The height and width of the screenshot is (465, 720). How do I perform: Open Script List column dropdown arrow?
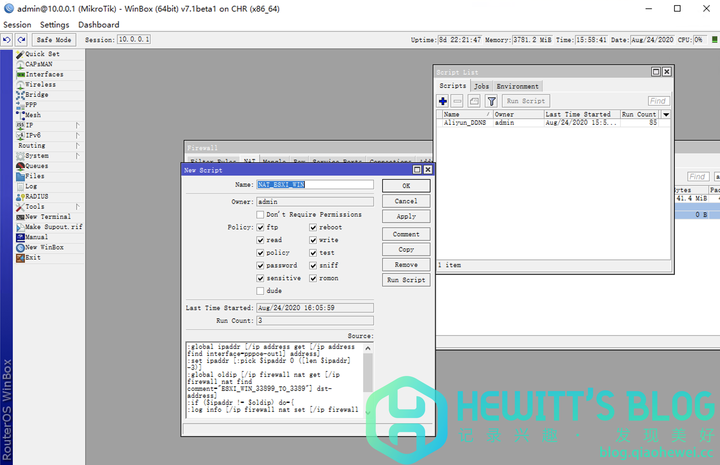(x=666, y=114)
